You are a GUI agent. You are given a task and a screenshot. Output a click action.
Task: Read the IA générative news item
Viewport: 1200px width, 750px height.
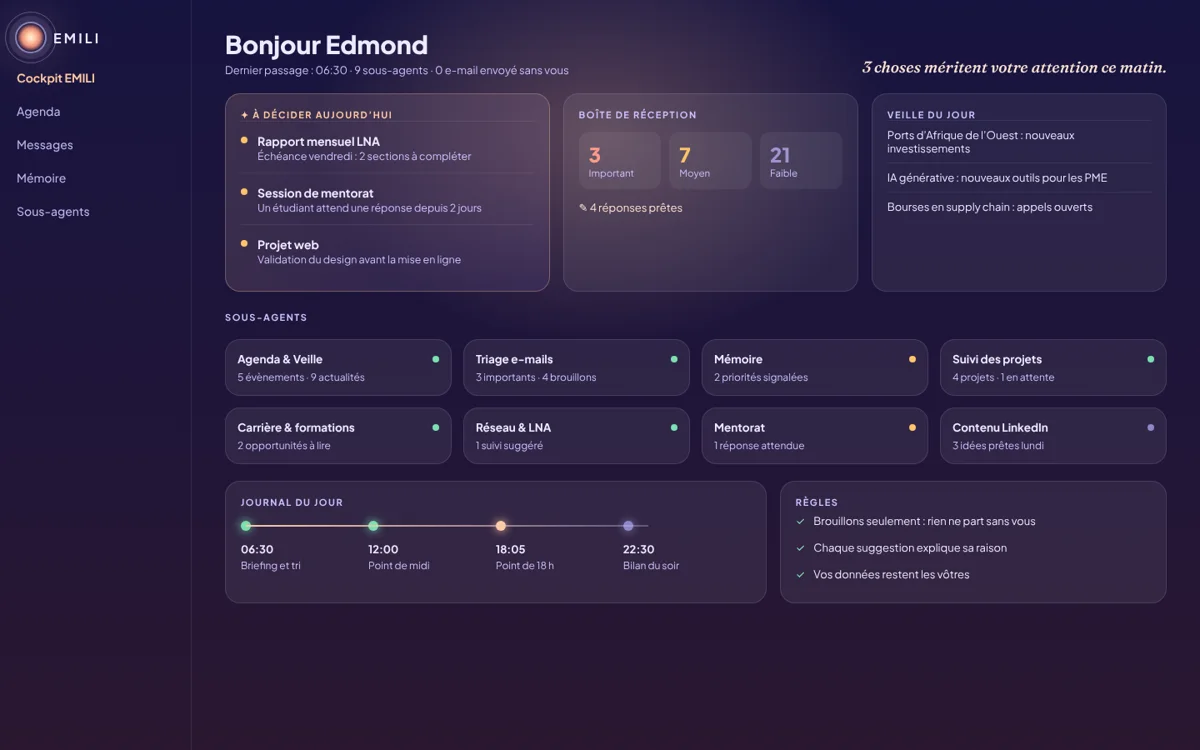(1019, 178)
